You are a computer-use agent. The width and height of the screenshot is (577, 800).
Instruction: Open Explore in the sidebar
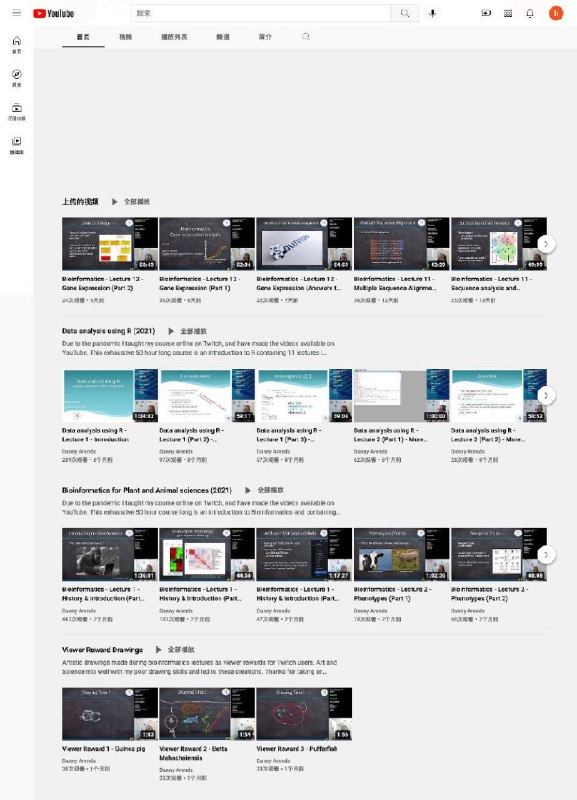click(x=17, y=78)
